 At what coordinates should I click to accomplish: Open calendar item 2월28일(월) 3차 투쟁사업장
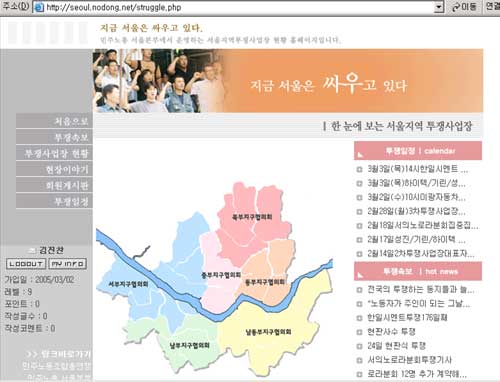[x=416, y=211]
